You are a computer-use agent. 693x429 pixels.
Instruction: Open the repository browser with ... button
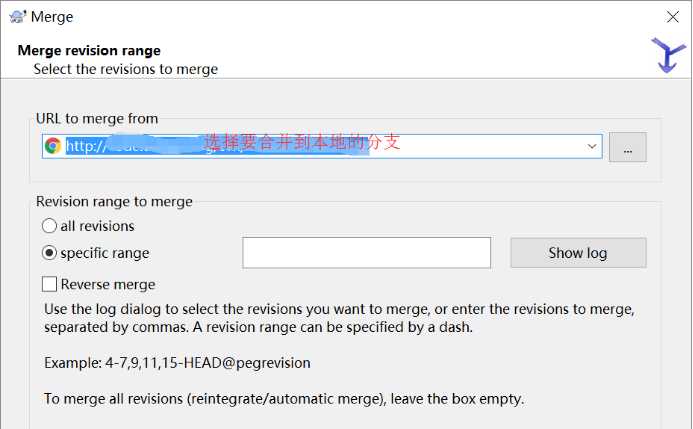[628, 147]
